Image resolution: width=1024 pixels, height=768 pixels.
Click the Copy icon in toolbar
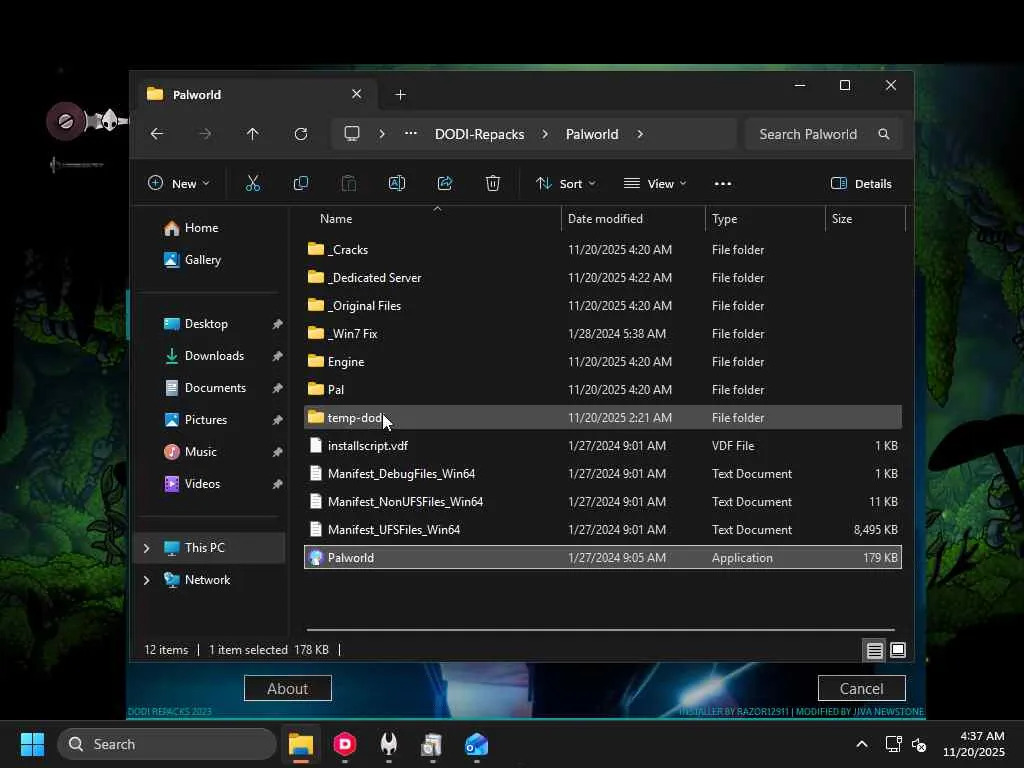[x=300, y=183]
